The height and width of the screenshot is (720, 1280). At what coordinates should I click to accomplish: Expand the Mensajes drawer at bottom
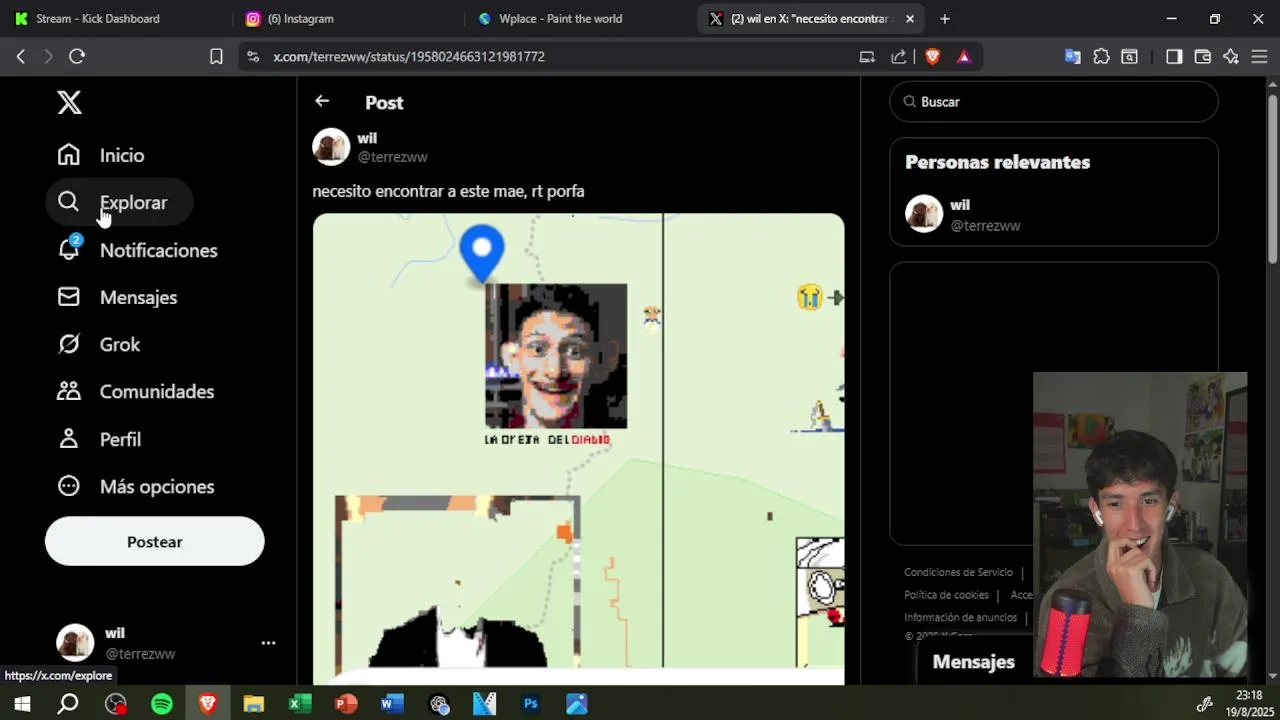click(974, 662)
